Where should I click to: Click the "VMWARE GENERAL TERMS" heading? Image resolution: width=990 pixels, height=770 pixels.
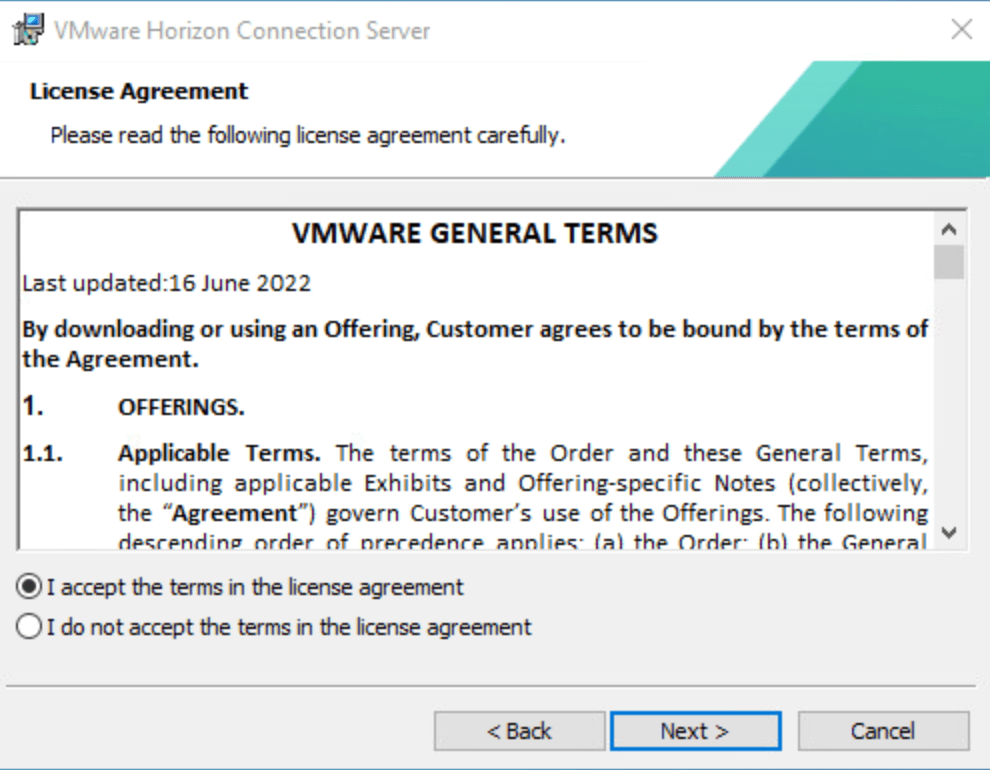point(475,234)
